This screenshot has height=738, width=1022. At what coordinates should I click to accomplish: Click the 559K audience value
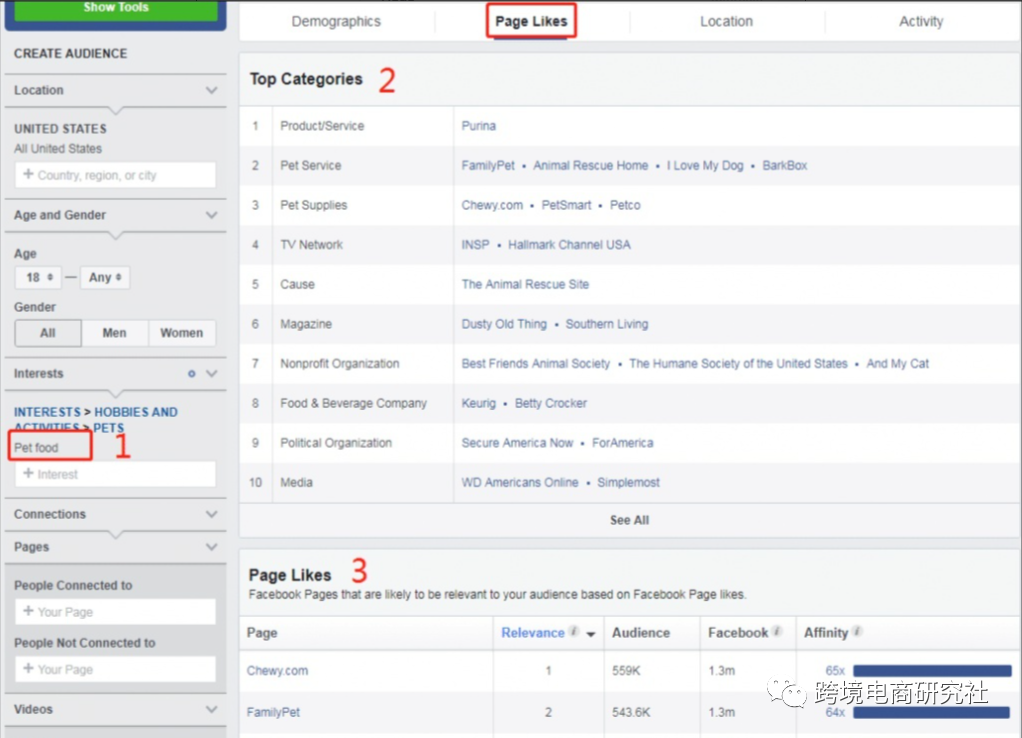click(x=626, y=671)
